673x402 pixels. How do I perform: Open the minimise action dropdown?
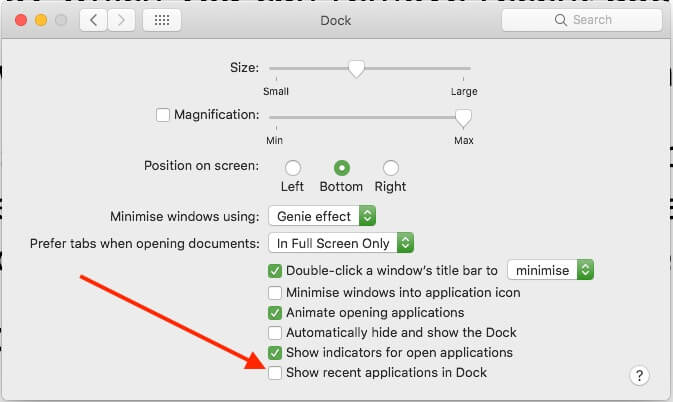tap(551, 270)
